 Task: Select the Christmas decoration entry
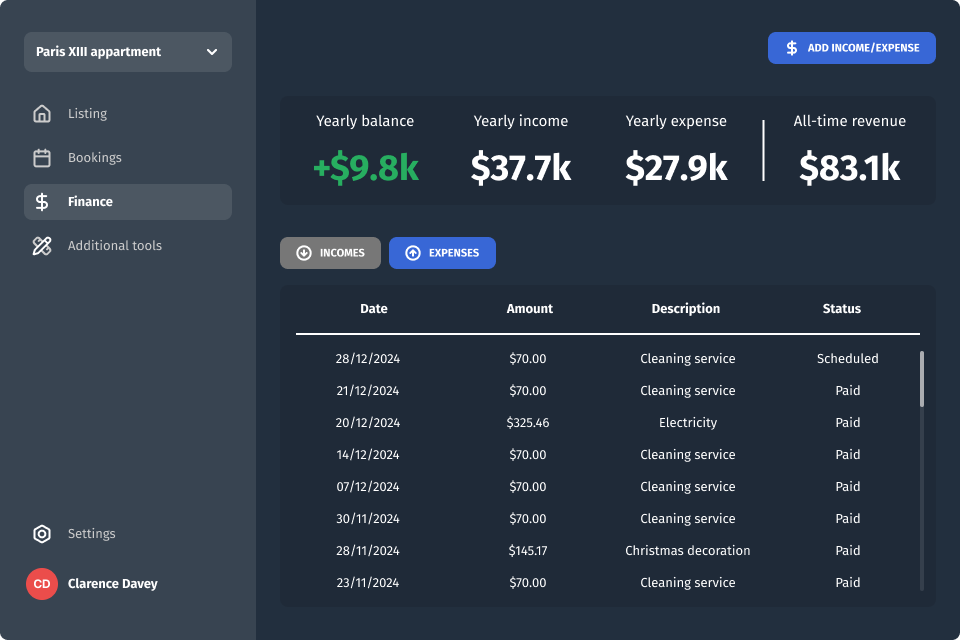coord(688,551)
